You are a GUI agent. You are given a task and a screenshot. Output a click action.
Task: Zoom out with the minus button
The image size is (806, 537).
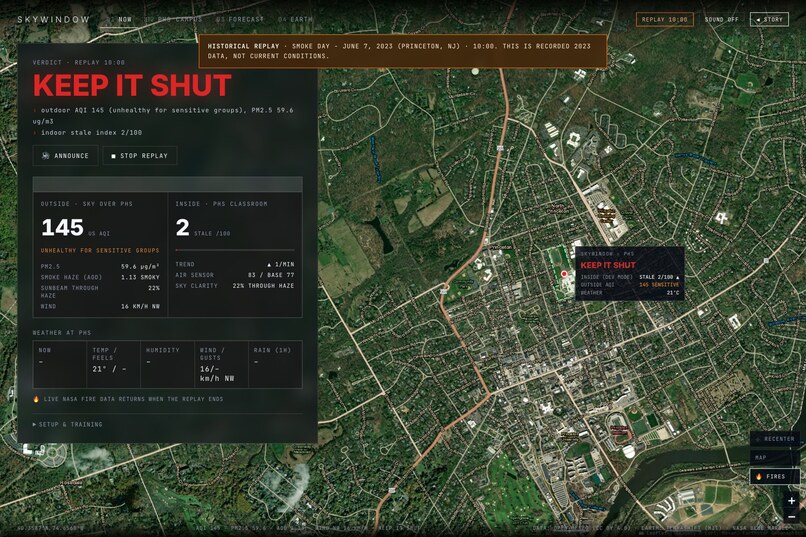tap(791, 516)
